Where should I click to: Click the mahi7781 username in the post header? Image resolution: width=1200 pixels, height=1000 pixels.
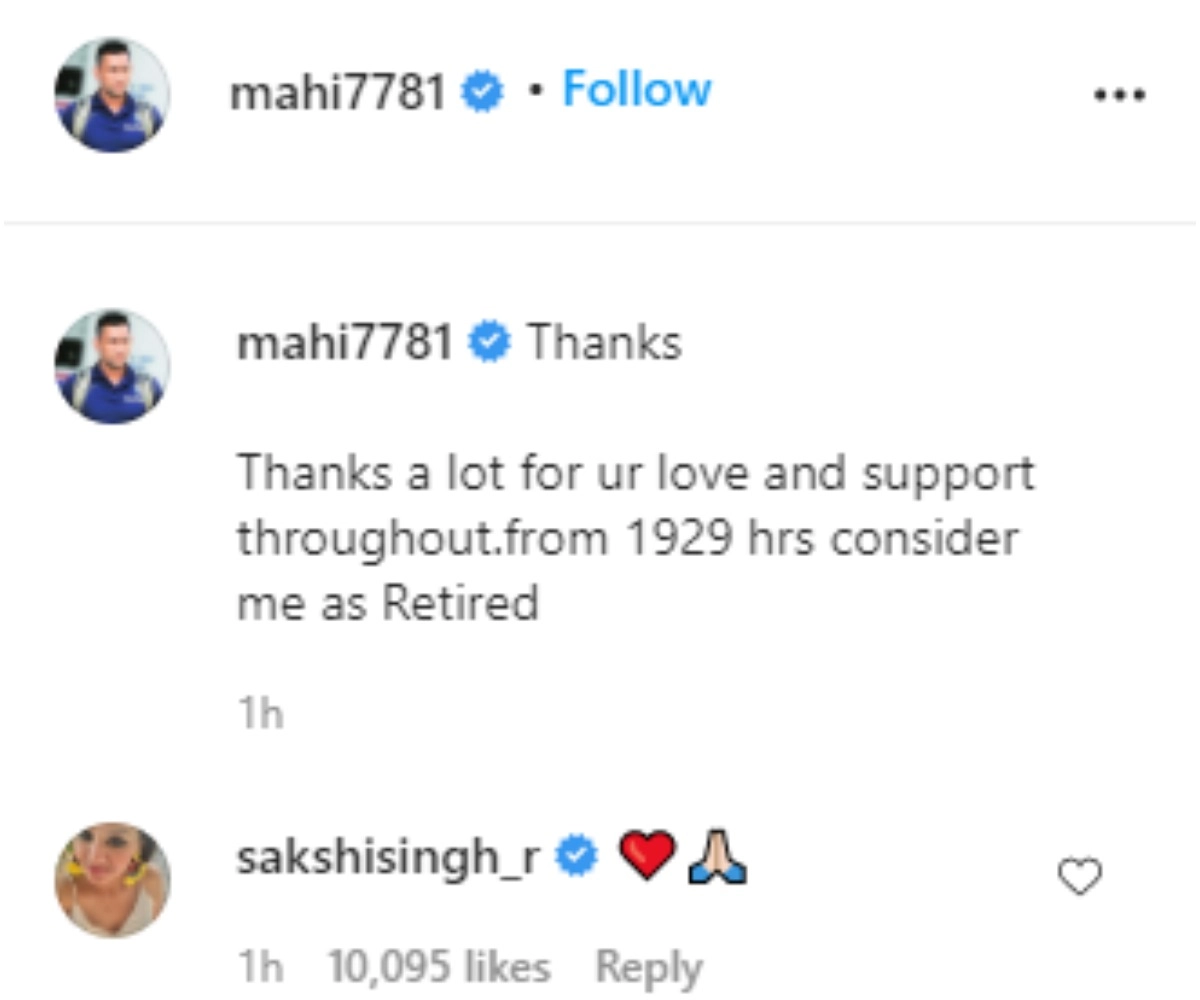pyautogui.click(x=337, y=93)
